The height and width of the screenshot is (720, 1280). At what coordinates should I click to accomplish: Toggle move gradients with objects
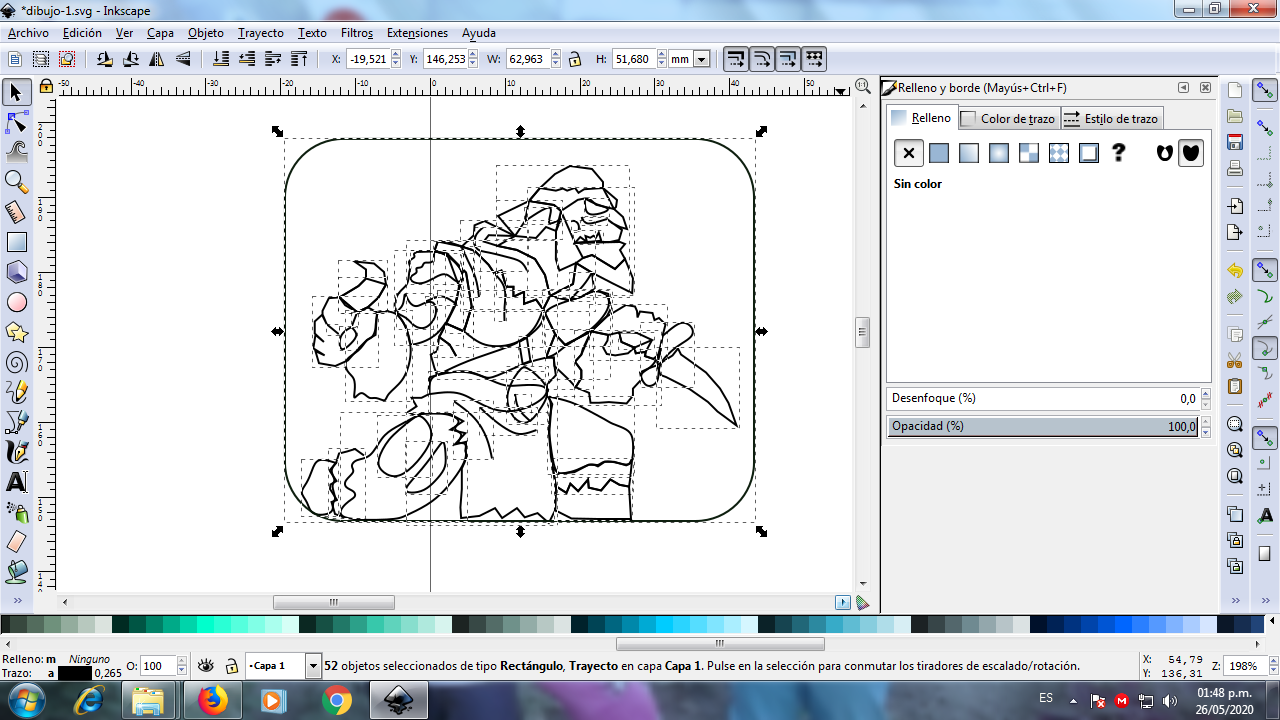787,59
